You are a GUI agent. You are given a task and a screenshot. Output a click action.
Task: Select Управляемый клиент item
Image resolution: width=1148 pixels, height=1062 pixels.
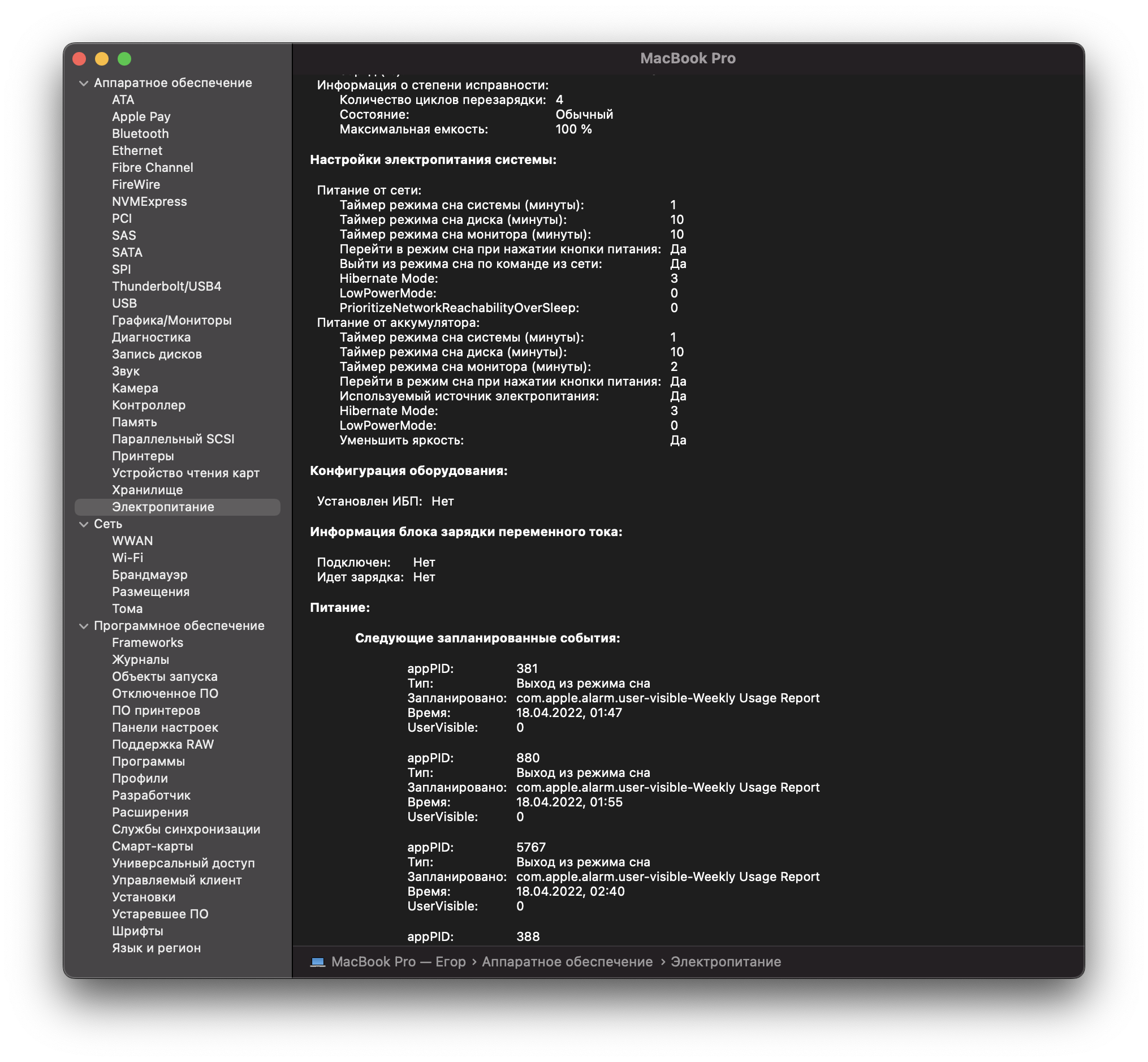(178, 880)
